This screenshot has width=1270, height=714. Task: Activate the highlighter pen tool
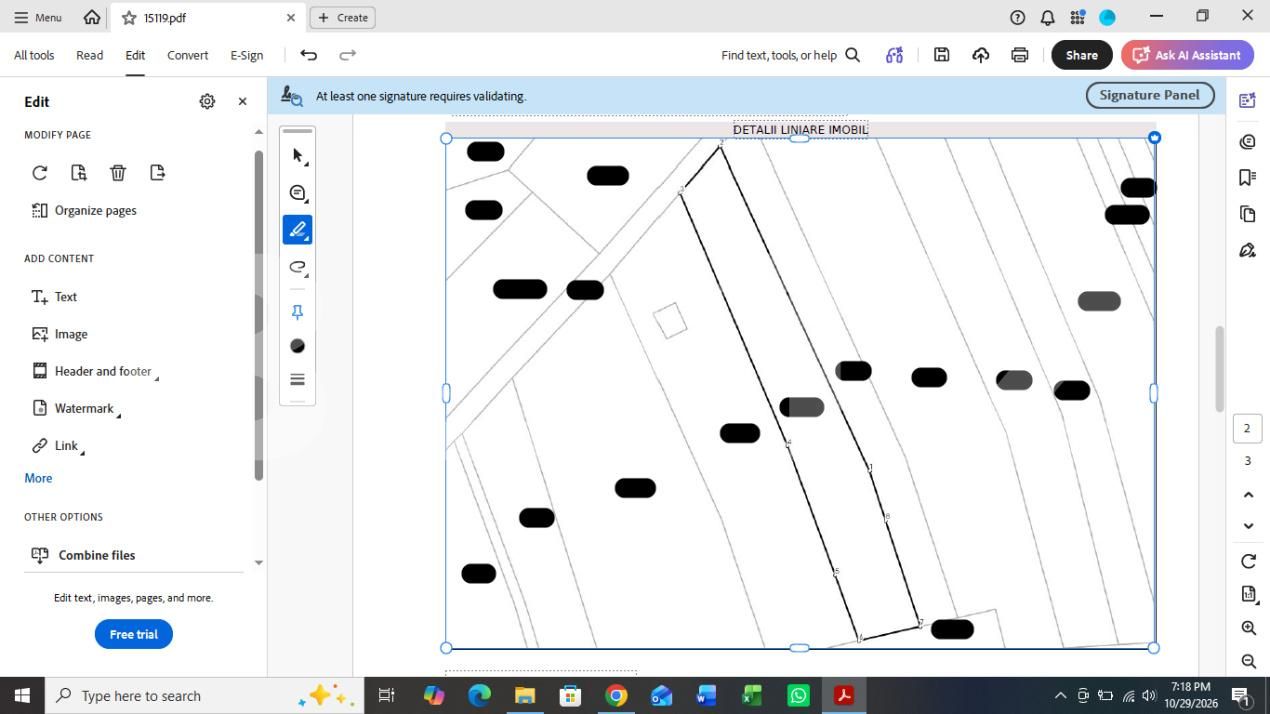[x=297, y=230]
